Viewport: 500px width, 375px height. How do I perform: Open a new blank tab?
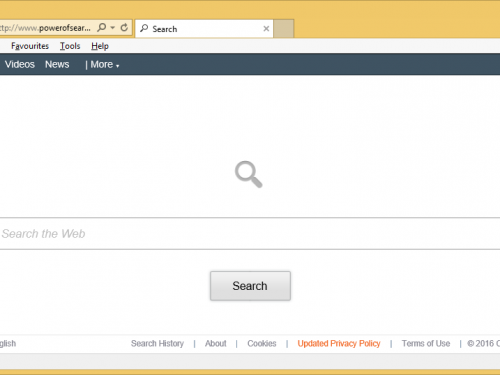[284, 29]
